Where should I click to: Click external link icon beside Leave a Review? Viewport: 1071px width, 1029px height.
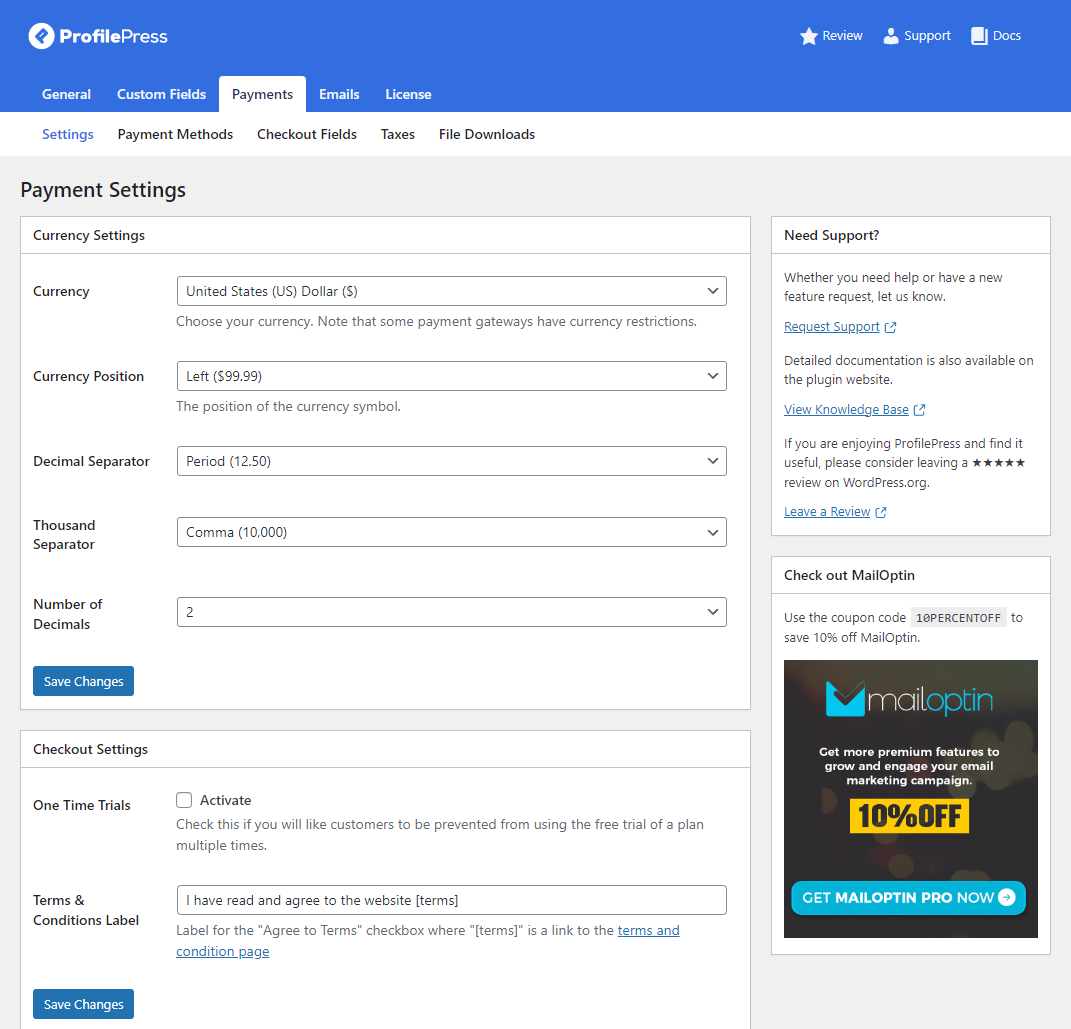[x=881, y=512]
